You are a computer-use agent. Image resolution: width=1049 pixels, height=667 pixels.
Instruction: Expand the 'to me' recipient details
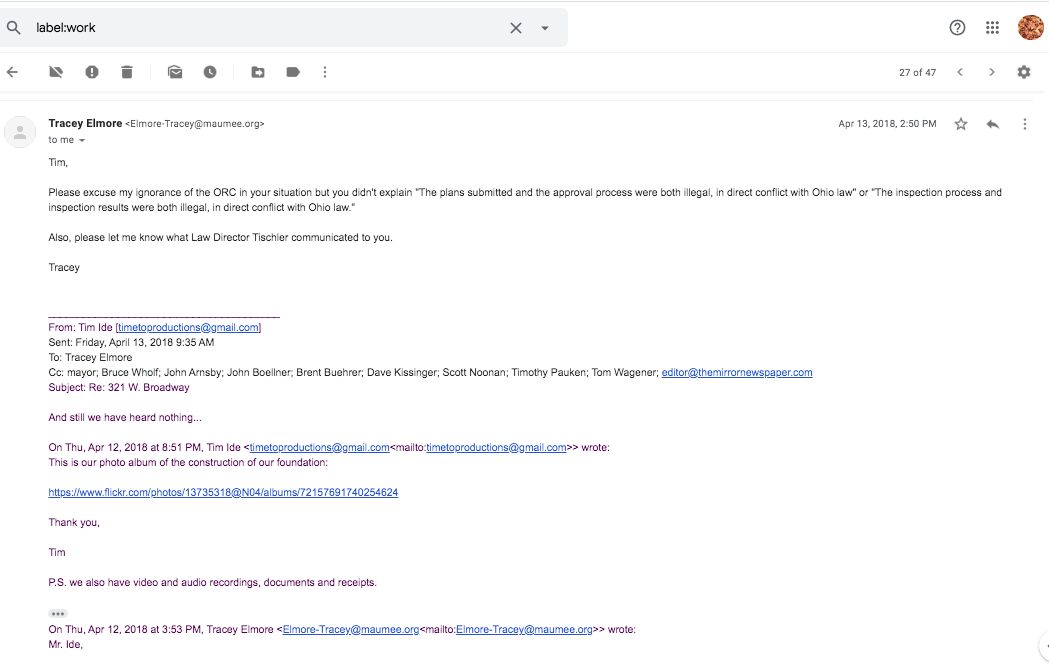pos(82,141)
